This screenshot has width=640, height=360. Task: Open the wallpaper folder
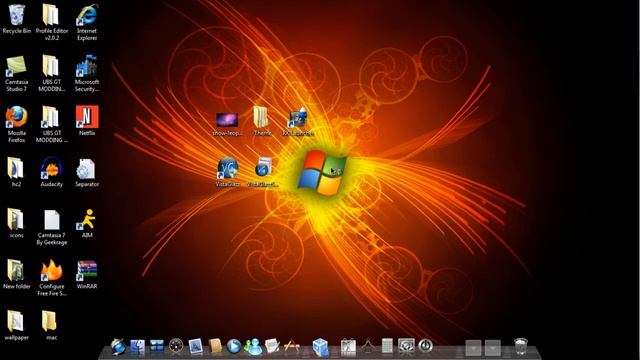pyautogui.click(x=16, y=325)
